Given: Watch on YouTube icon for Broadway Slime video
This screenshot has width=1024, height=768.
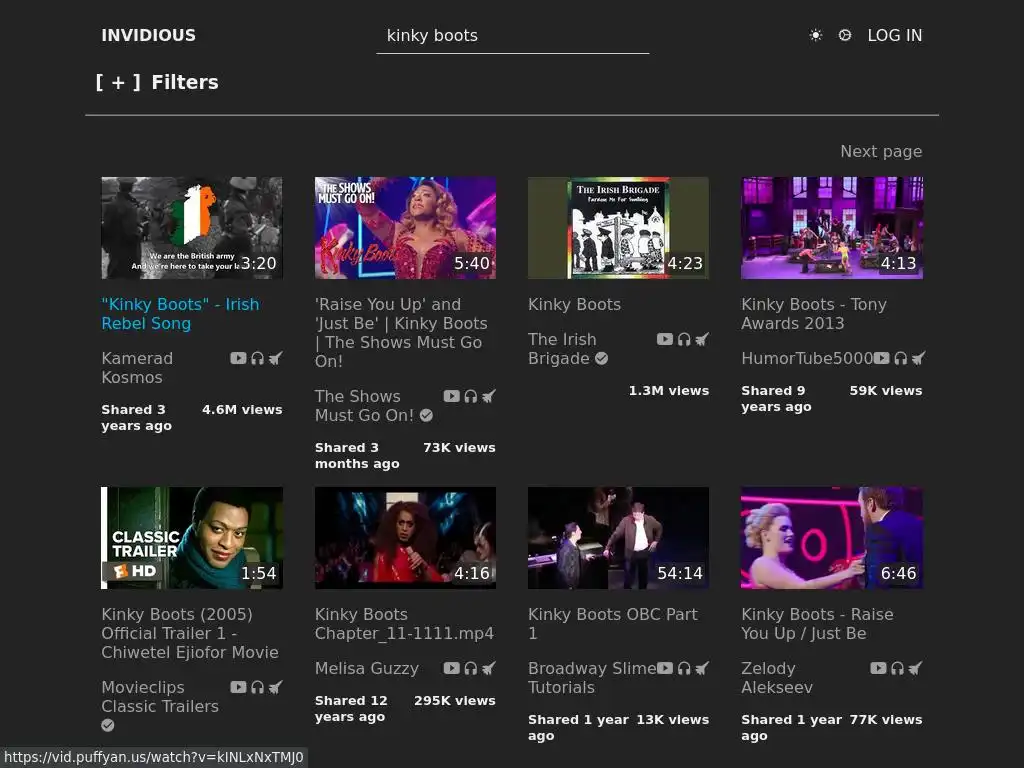Looking at the screenshot, I should coord(665,668).
